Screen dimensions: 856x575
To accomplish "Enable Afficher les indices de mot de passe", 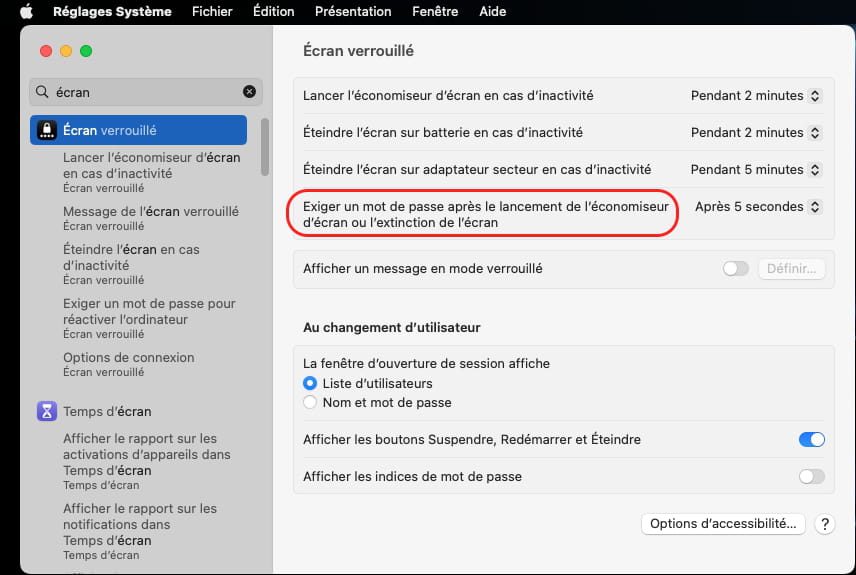I will click(x=812, y=477).
